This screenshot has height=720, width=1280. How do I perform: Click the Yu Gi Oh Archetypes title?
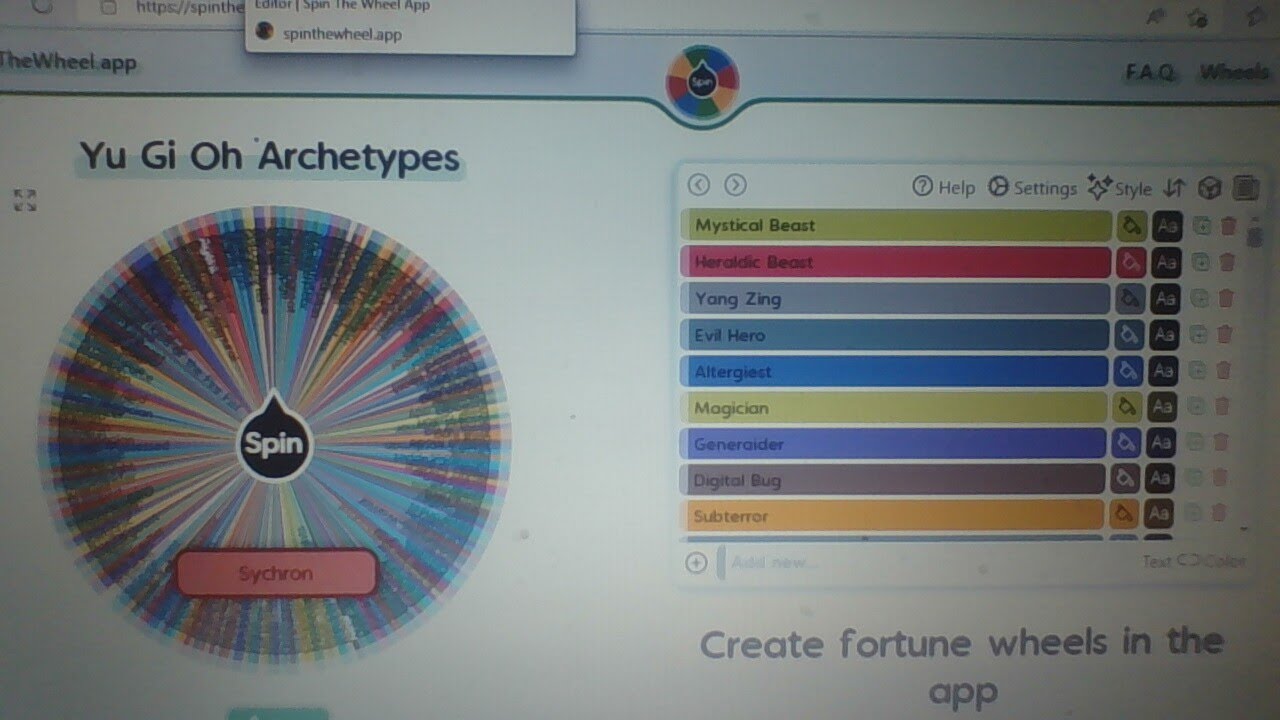270,157
